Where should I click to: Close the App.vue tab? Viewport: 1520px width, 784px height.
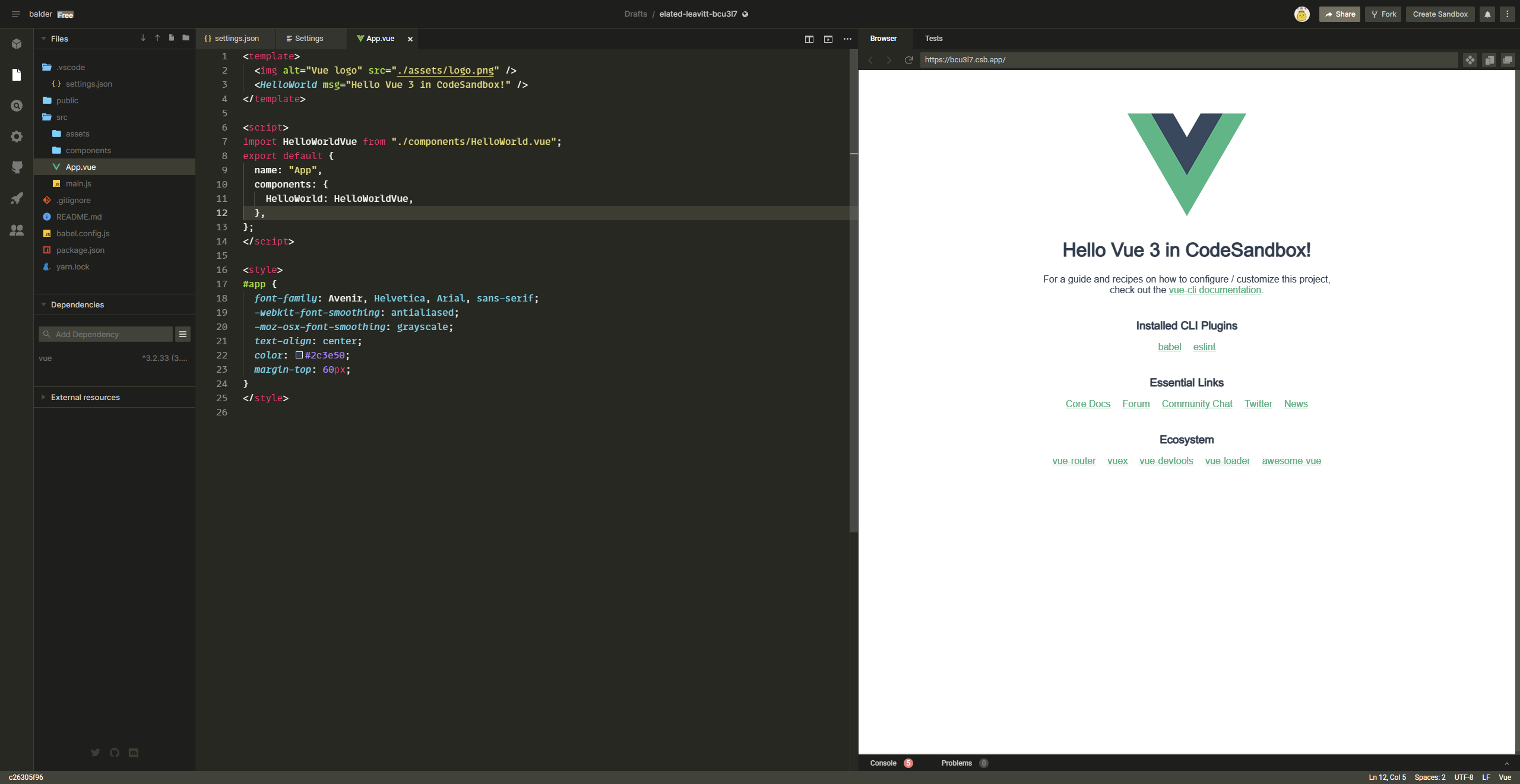(410, 39)
